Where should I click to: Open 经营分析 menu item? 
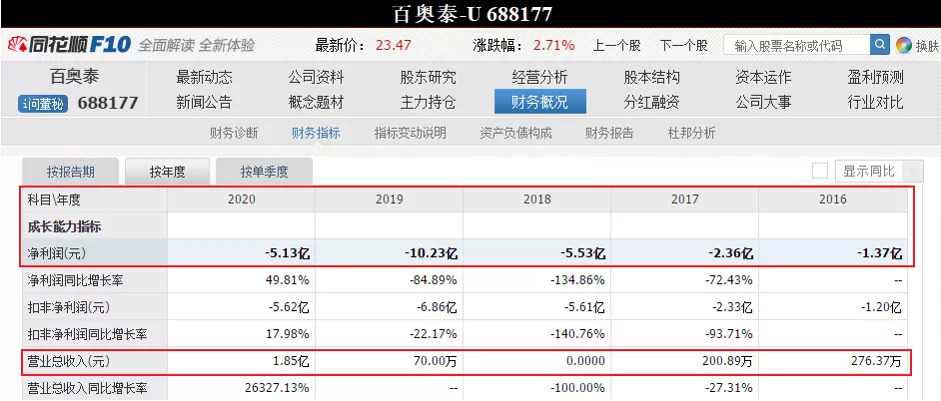coord(540,77)
